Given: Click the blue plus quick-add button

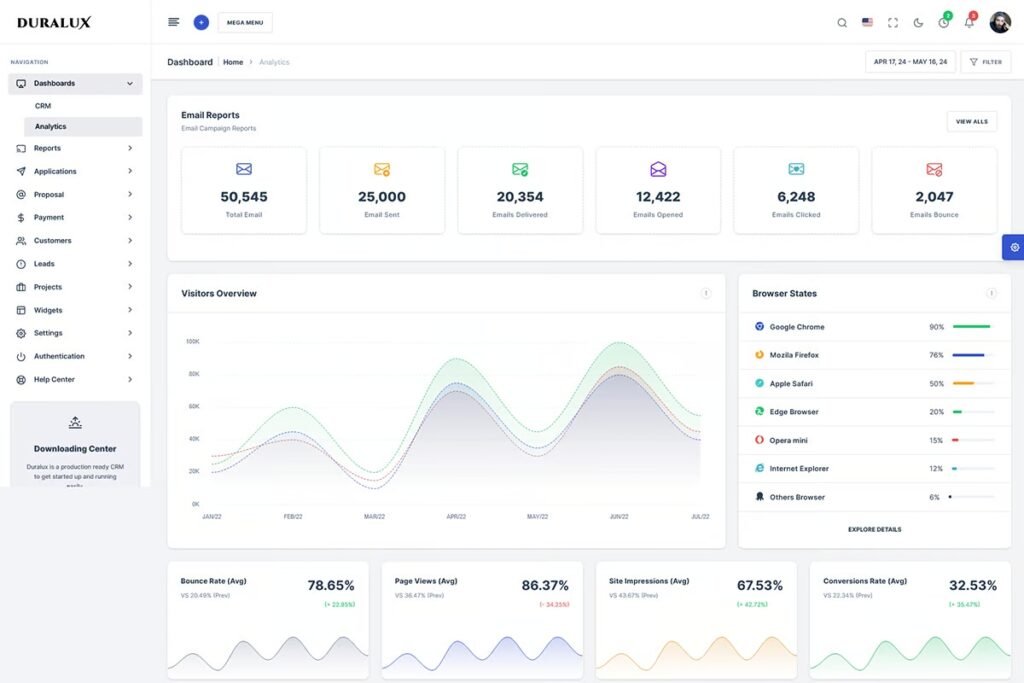Looking at the screenshot, I should coord(201,22).
